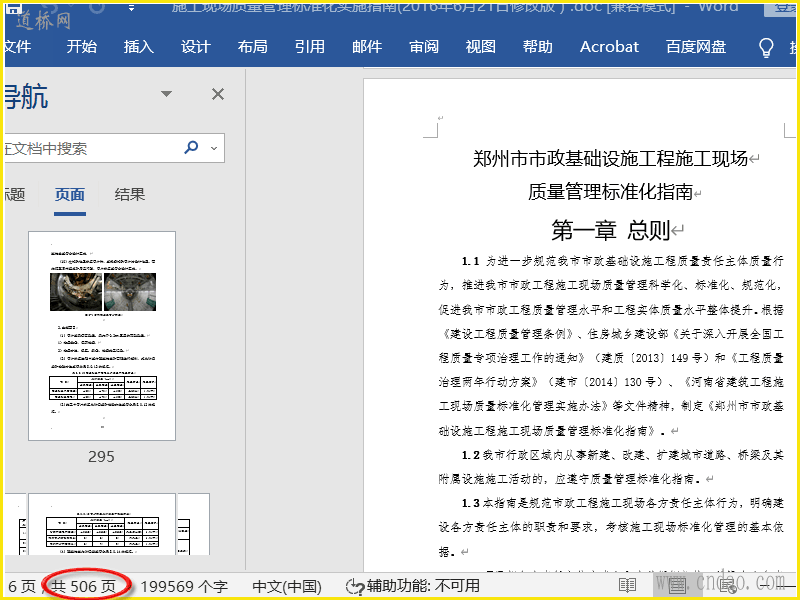800x600 pixels.
Task: Open the 视图 ribbon tab
Action: tap(481, 47)
